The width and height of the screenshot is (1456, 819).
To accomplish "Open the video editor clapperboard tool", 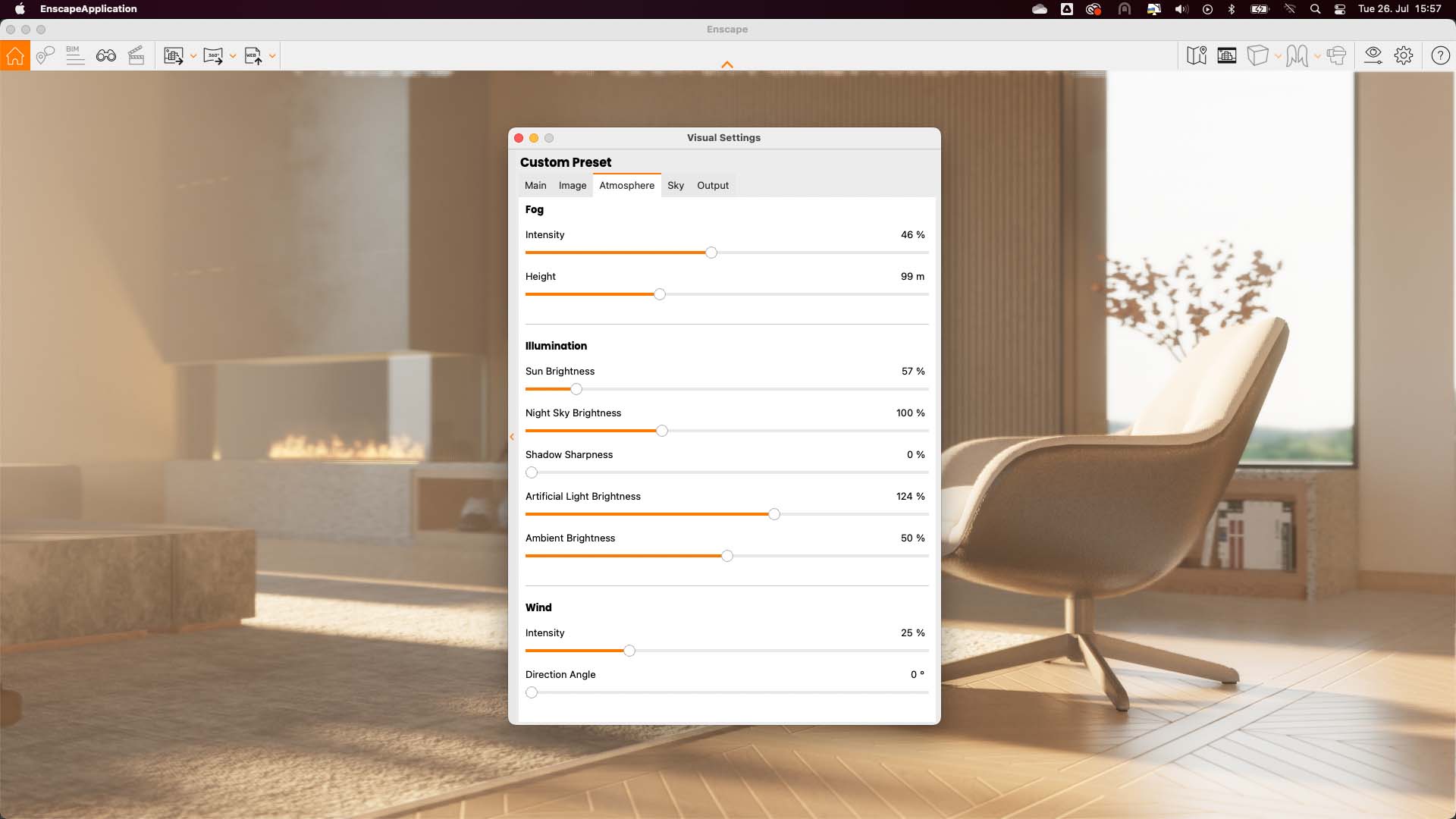I will pos(136,55).
